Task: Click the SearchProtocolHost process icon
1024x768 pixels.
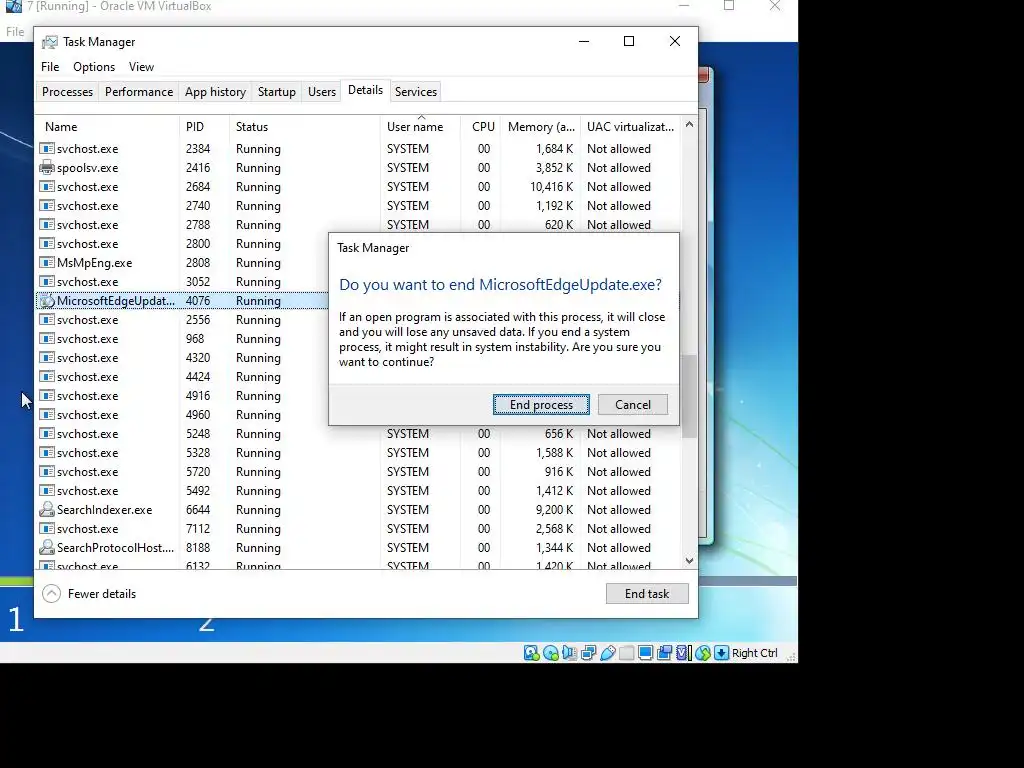Action: [46, 547]
